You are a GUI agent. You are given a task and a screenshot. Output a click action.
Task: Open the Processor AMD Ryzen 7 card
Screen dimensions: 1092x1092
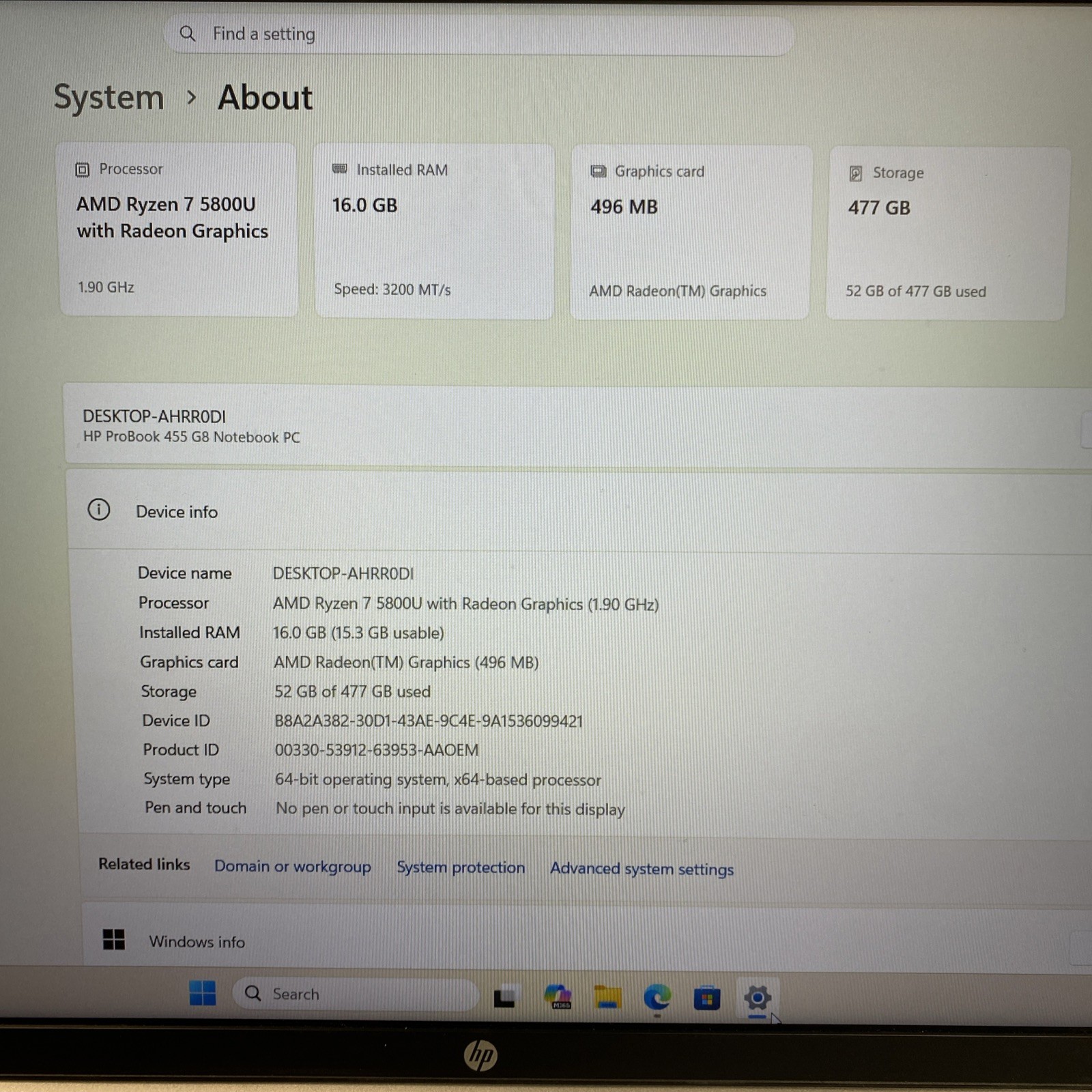tap(178, 229)
